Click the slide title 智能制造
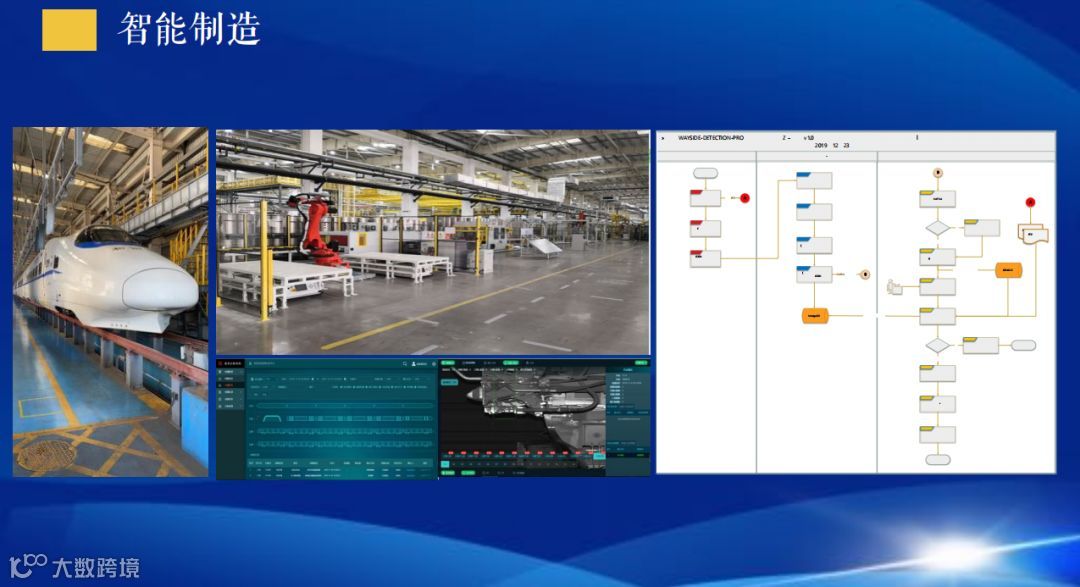Screen dimensions: 1080x587 [x=189, y=29]
